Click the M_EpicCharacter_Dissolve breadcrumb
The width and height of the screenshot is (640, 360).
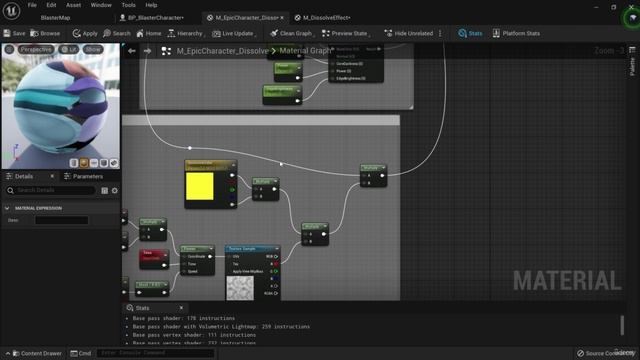point(222,51)
